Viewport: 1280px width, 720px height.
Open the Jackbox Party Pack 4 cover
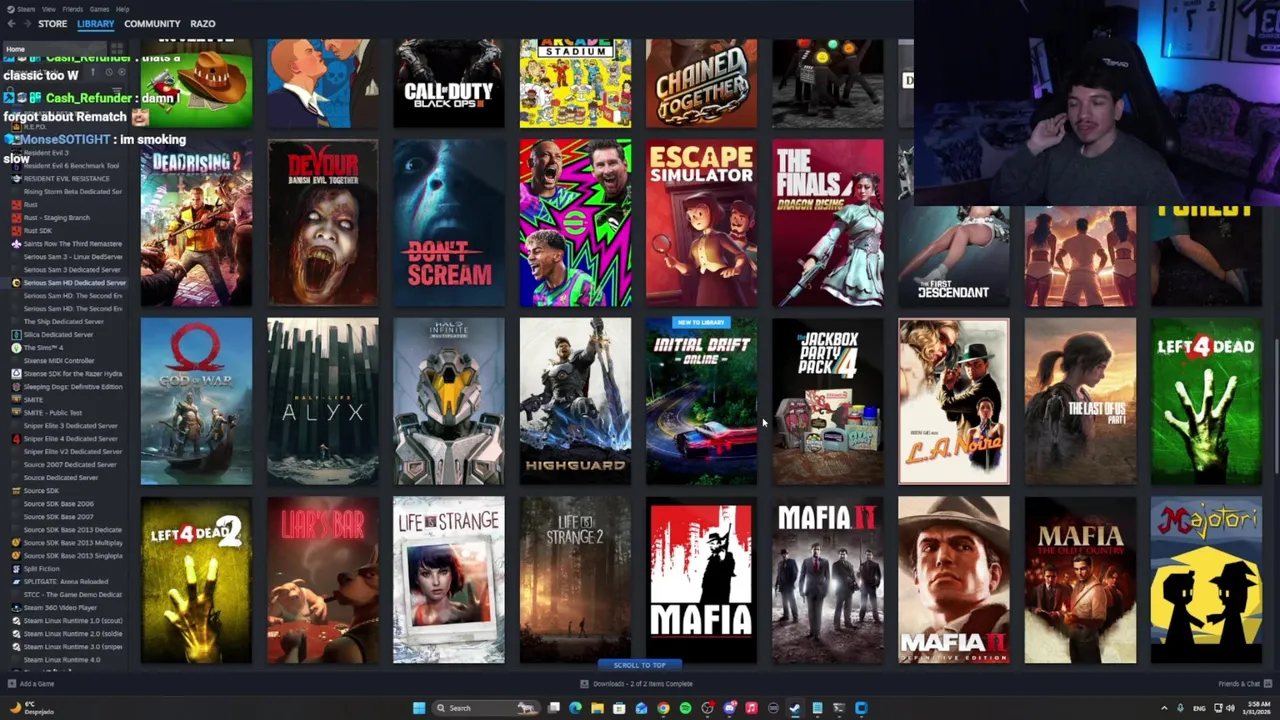pyautogui.click(x=828, y=401)
